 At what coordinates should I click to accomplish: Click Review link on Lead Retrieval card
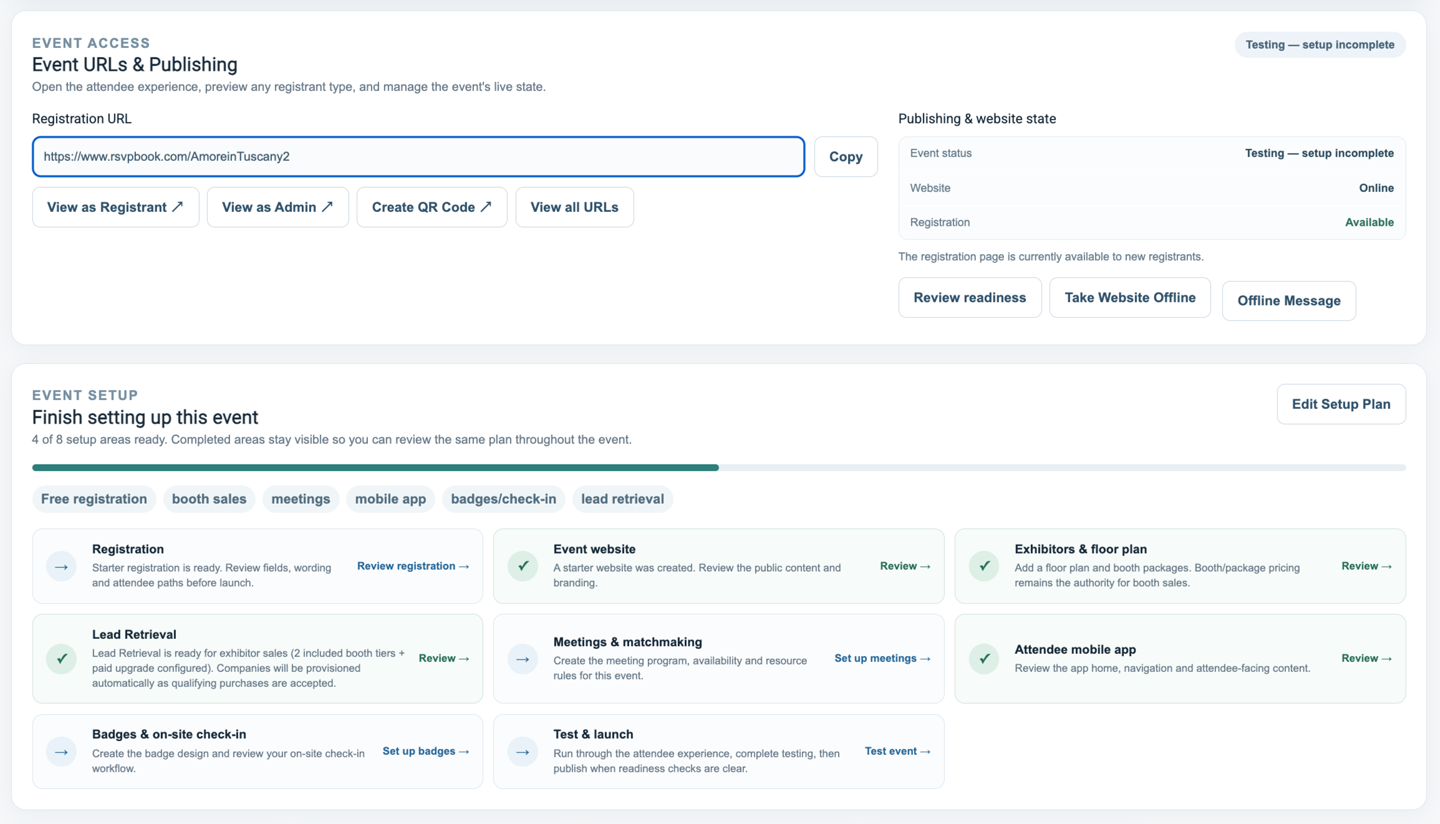444,659
